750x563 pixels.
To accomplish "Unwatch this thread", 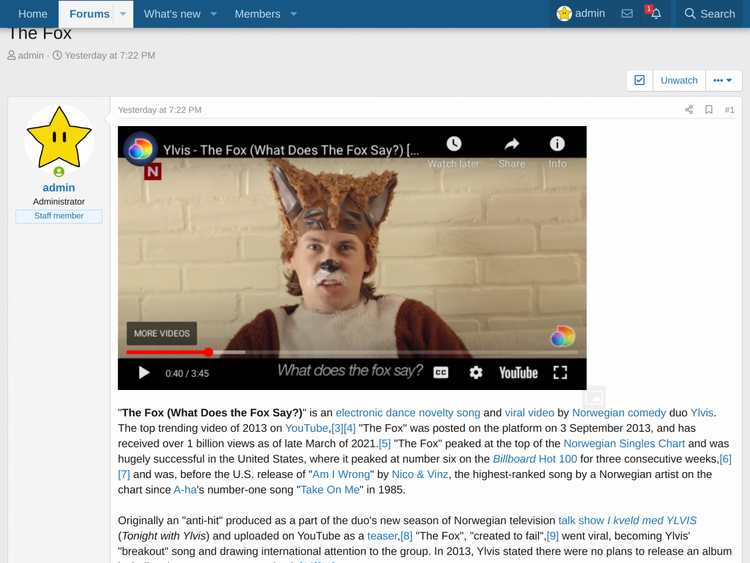I will click(679, 80).
